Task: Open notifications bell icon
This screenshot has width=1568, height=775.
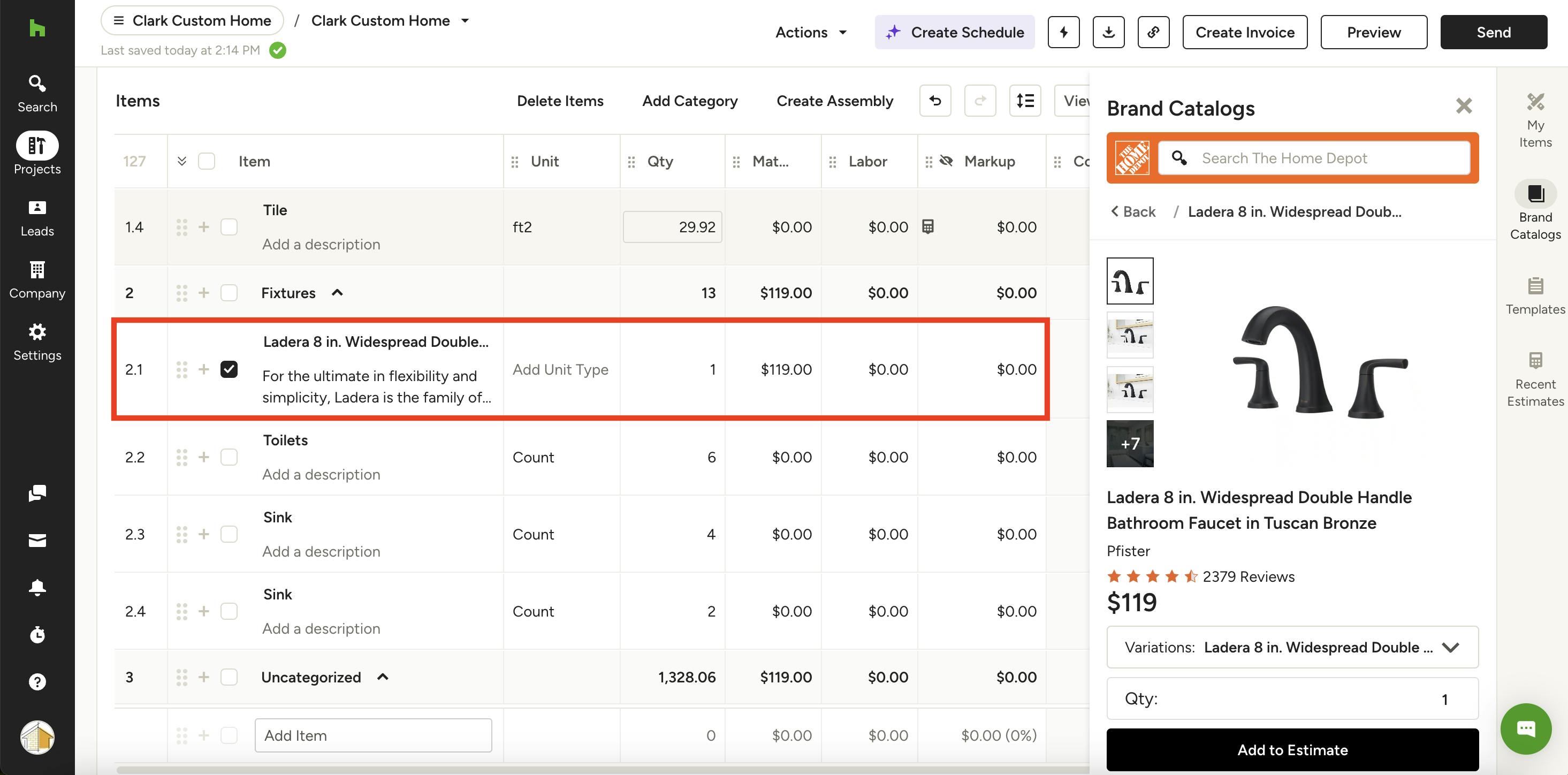Action: click(37, 588)
